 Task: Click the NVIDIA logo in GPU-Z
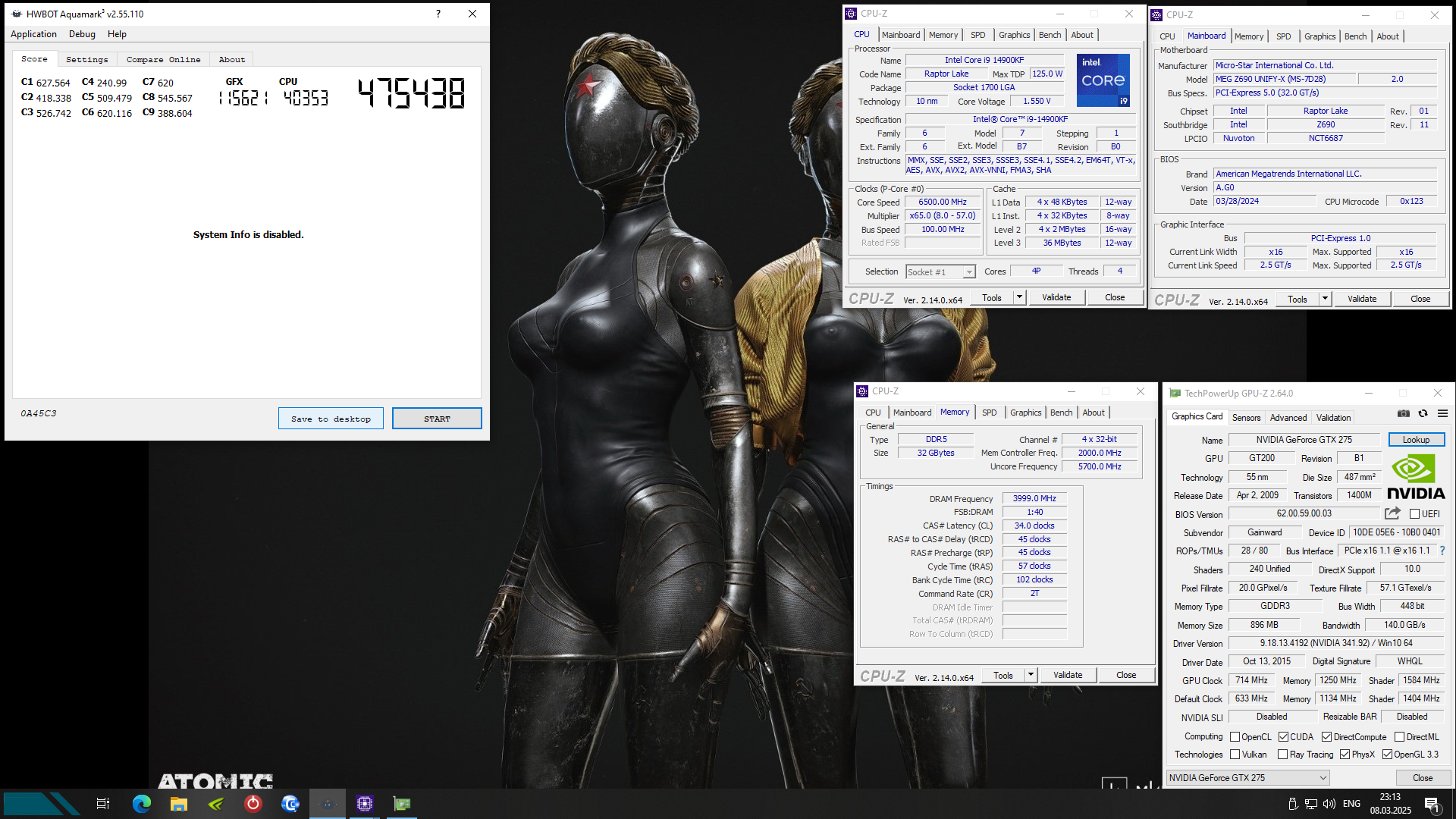point(1416,477)
